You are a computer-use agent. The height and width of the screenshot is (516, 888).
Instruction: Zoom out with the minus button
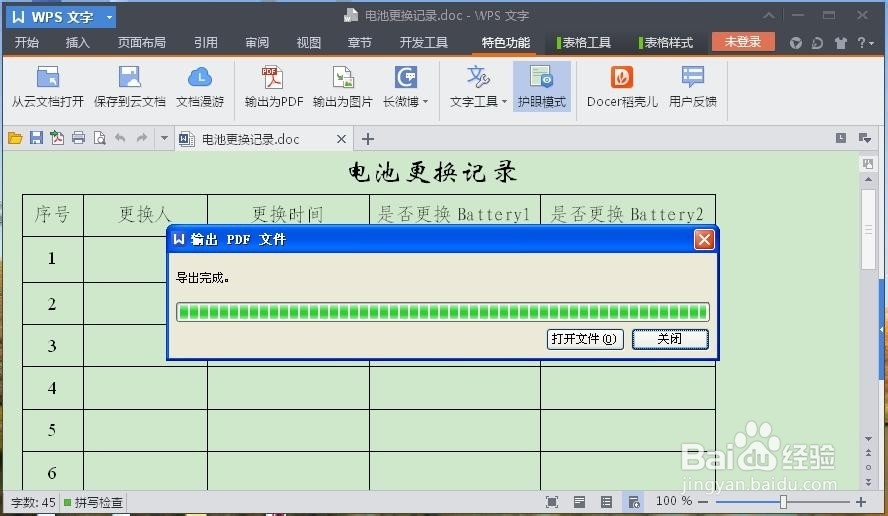pyautogui.click(x=703, y=502)
